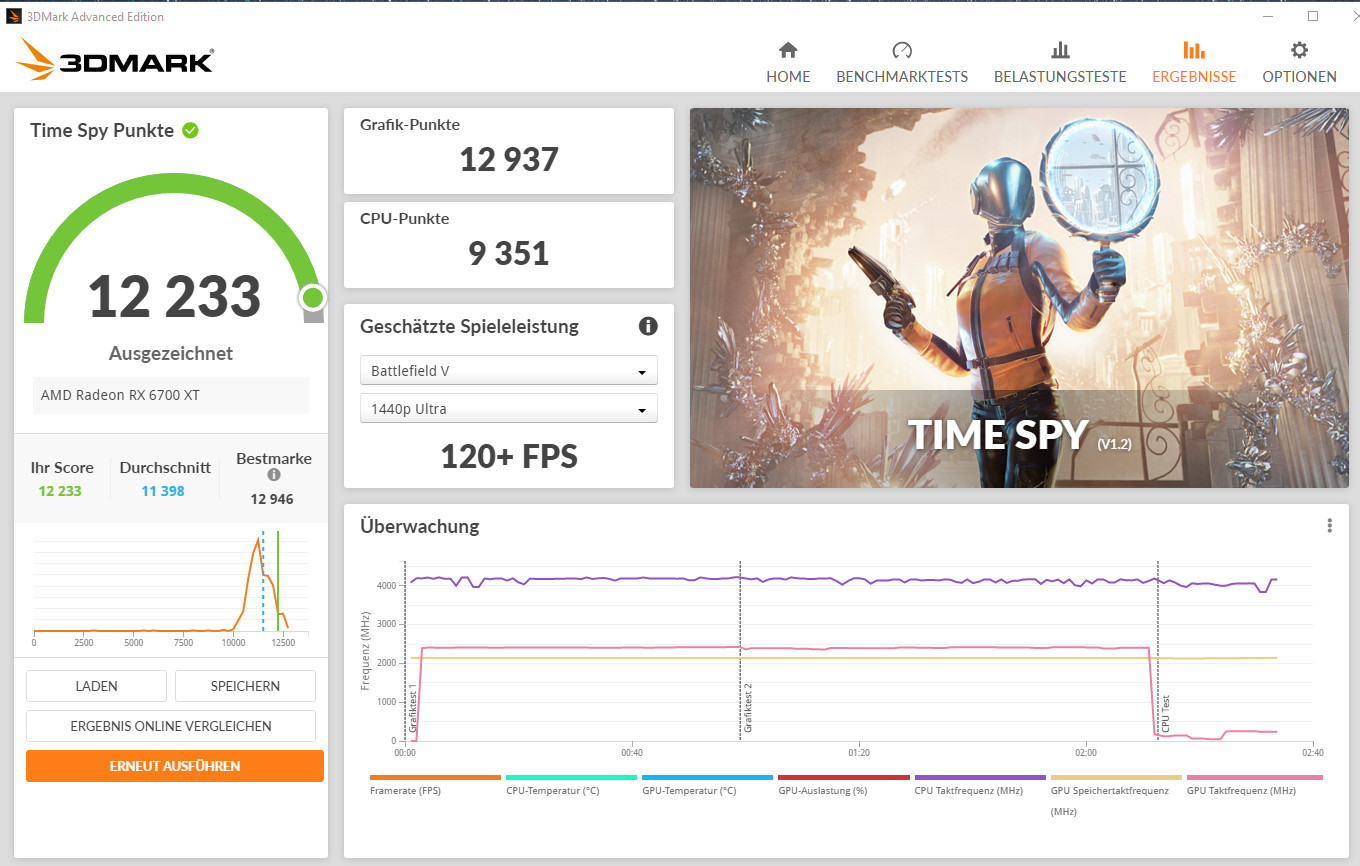This screenshot has width=1360, height=866.
Task: Toggle CPU-Temperatur legend swatch
Action: click(571, 777)
